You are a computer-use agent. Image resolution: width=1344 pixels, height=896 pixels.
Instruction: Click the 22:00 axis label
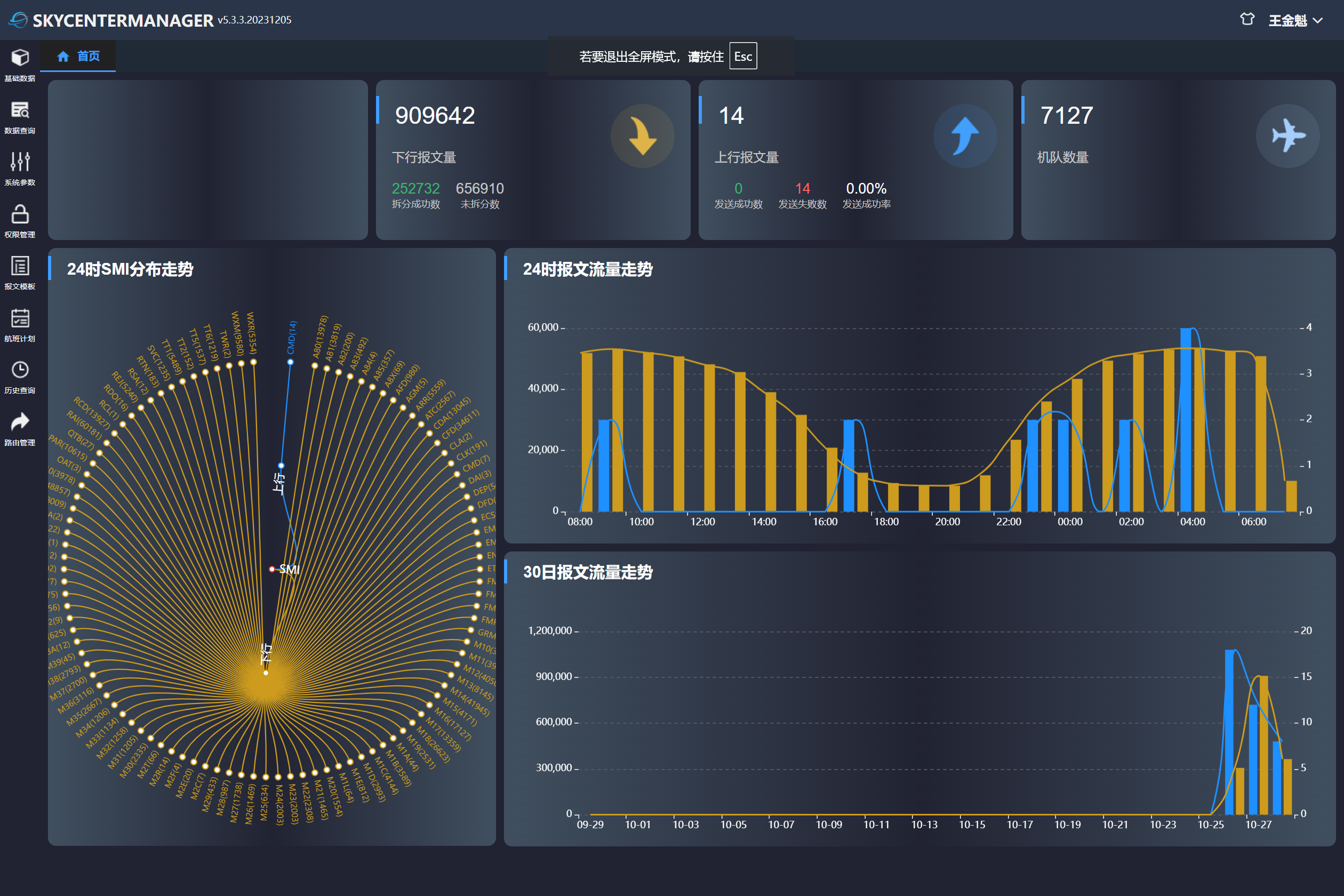pos(1009,522)
